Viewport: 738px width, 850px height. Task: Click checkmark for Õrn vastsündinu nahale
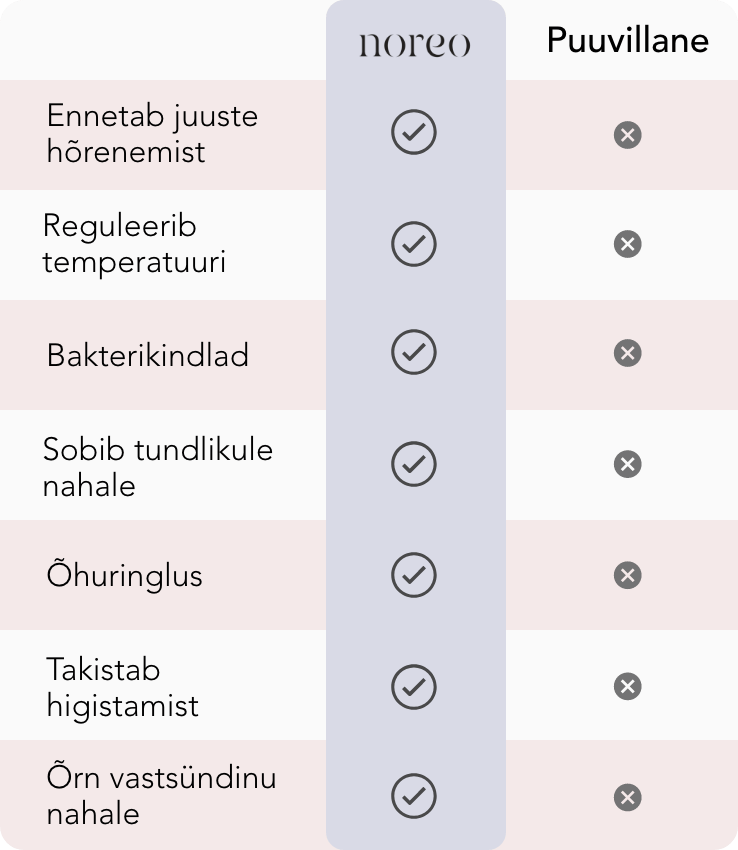pyautogui.click(x=414, y=795)
